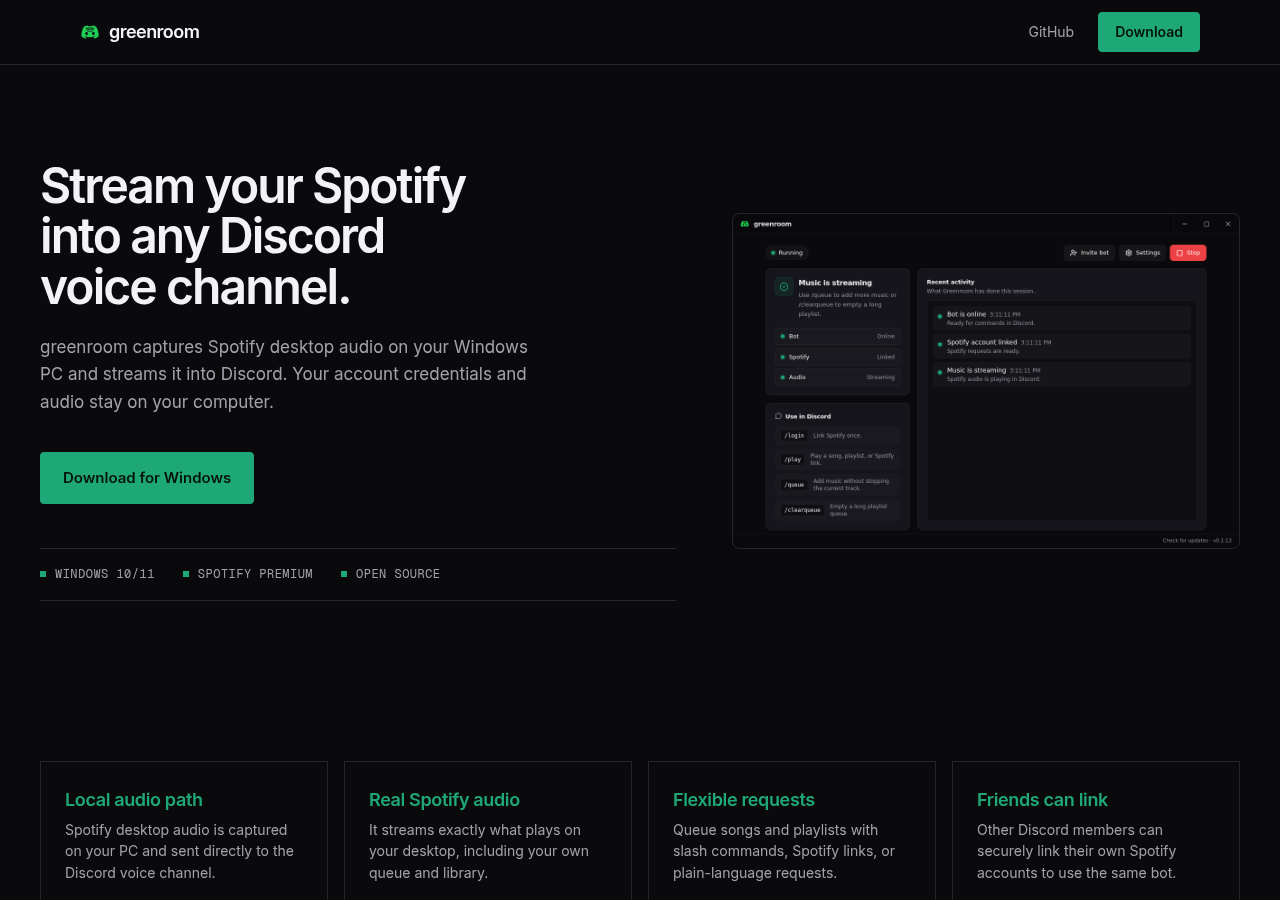Click the /play command chip in the preview
Viewport: 1280px width, 900px height.
tap(793, 459)
